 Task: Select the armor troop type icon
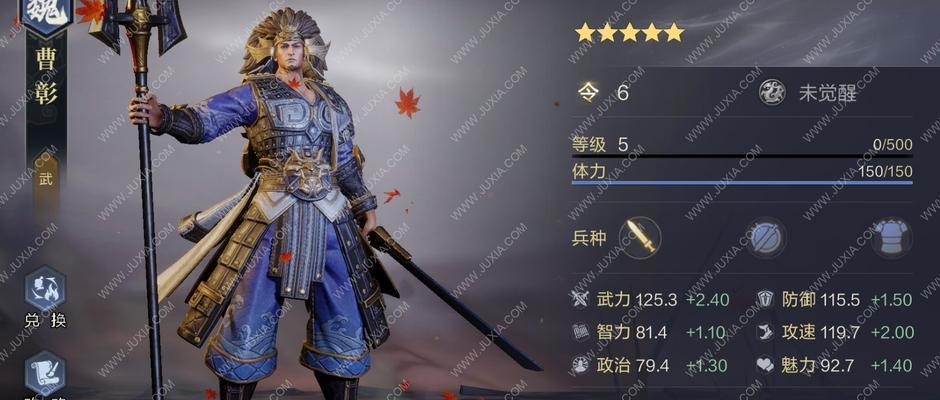click(x=892, y=238)
